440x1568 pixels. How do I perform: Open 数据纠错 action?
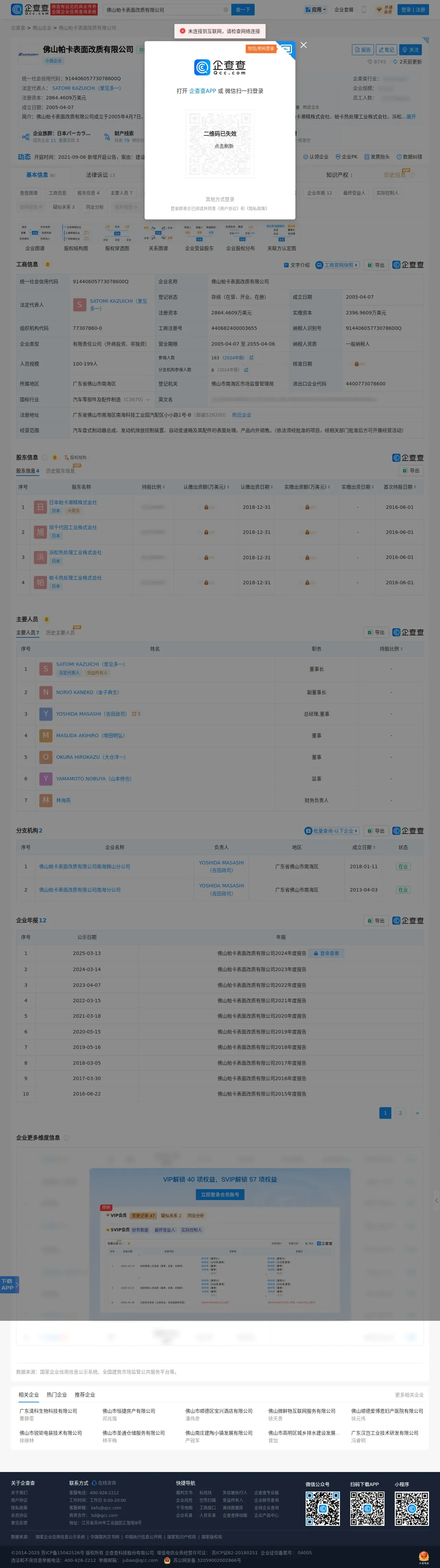(409, 157)
